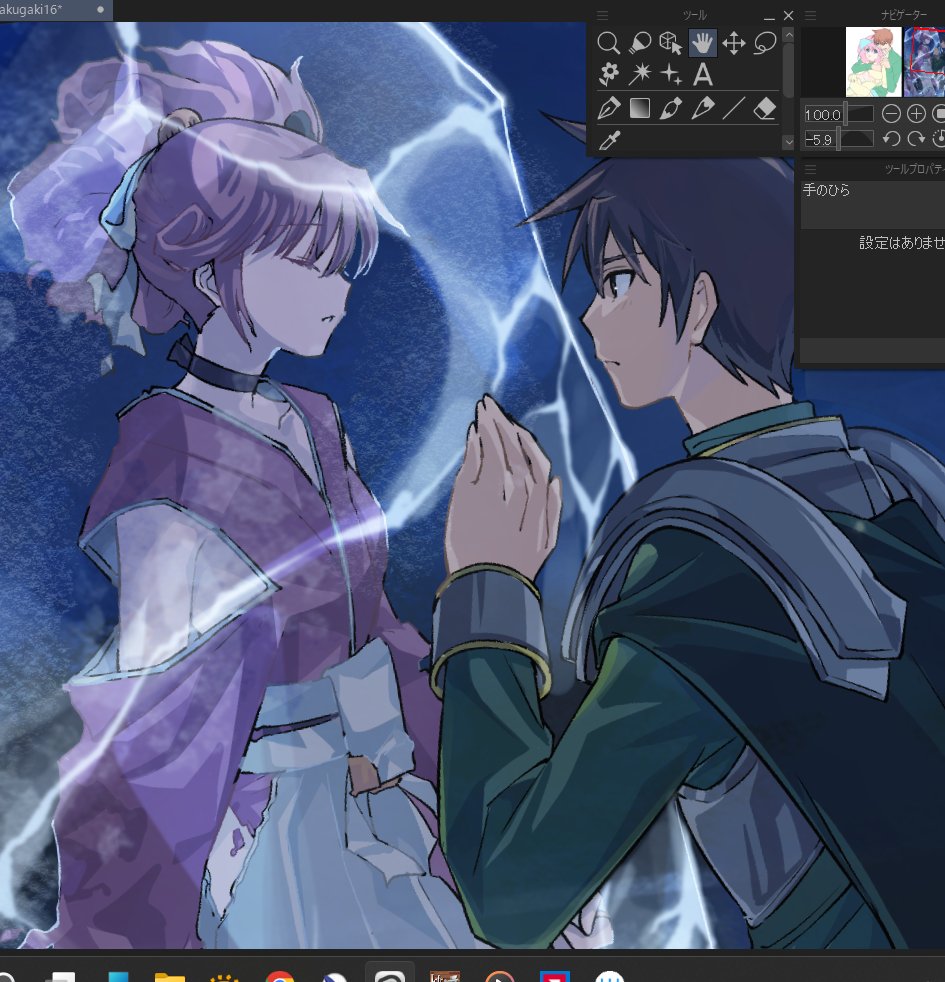
Task: Zoom out with Navigator minus button
Action: [x=891, y=114]
